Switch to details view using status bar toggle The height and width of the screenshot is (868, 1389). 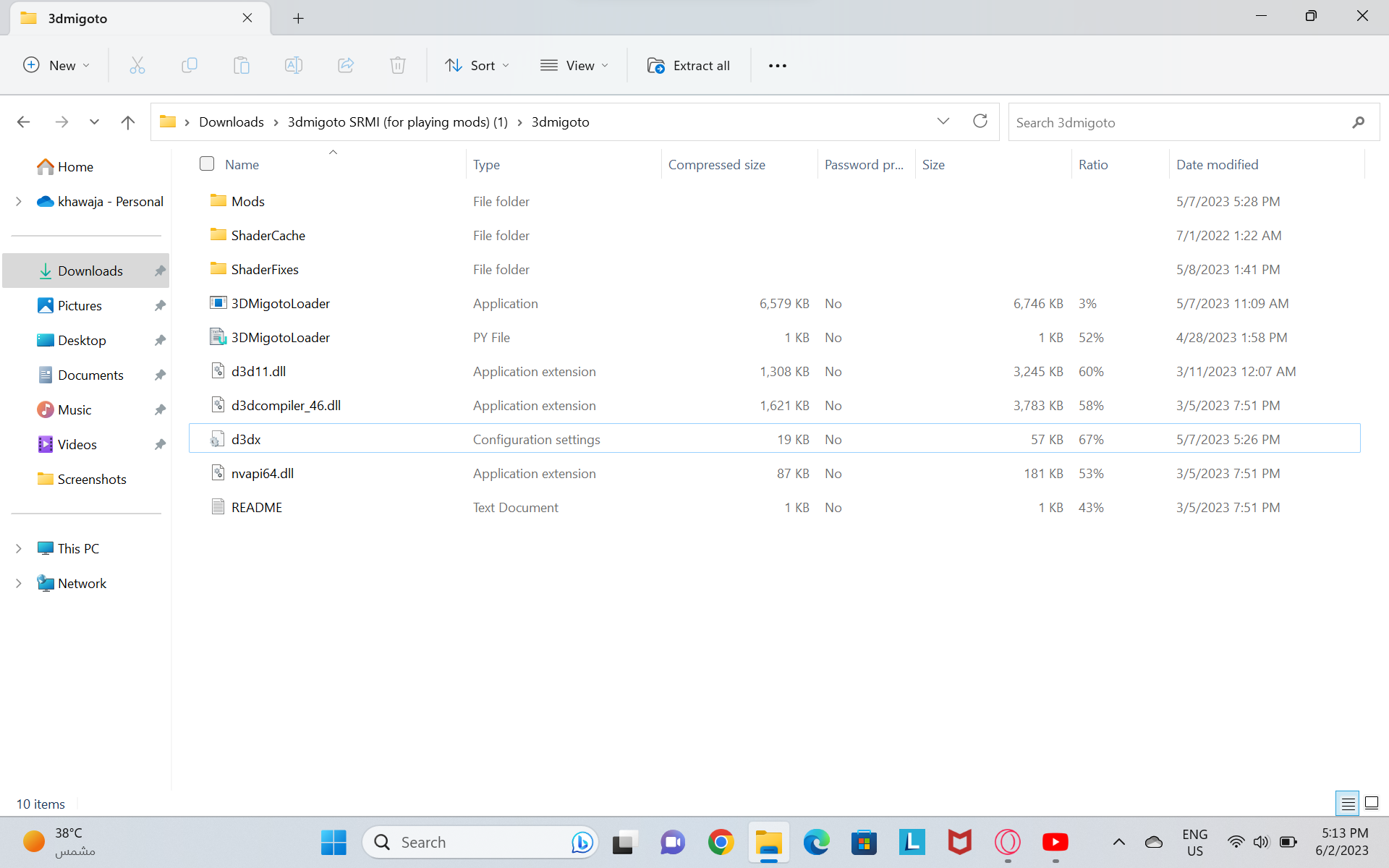pyautogui.click(x=1347, y=803)
